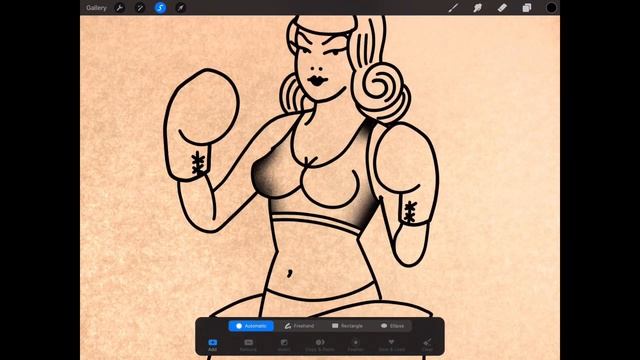Choose Automatic selection mode
The width and height of the screenshot is (640, 360).
tap(251, 326)
